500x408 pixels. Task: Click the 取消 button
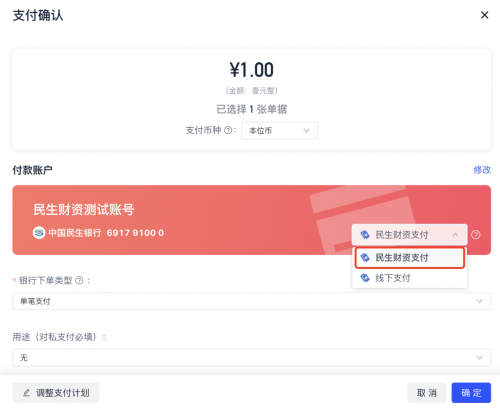coord(427,393)
